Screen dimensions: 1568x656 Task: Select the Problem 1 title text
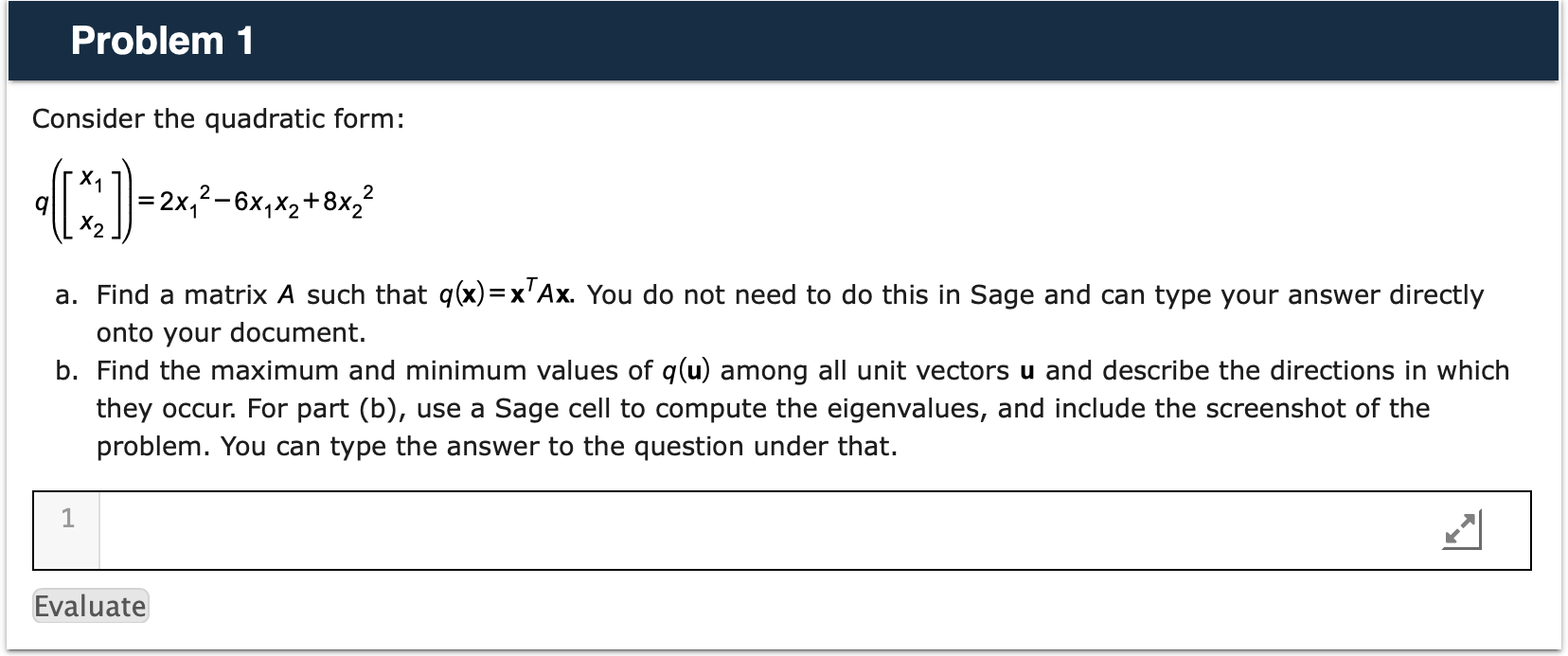point(162,42)
